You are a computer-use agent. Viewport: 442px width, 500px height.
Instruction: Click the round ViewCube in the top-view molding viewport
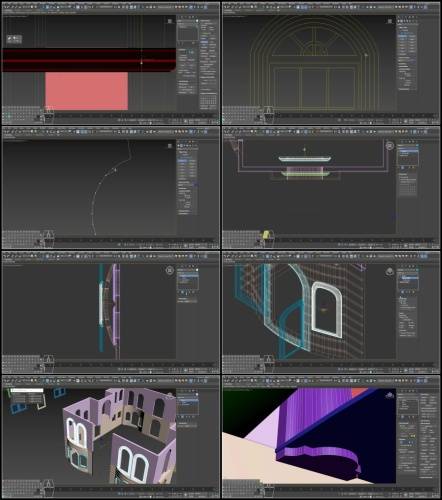[x=390, y=146]
